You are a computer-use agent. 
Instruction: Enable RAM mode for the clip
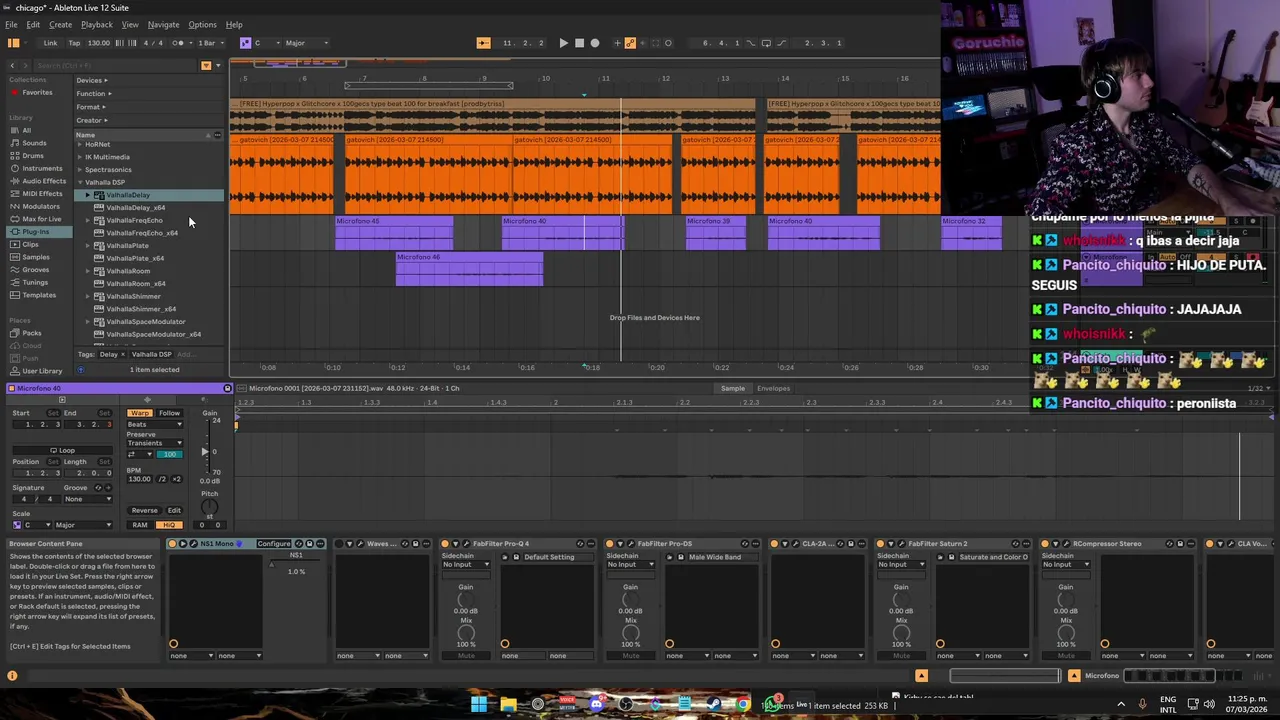(140, 525)
